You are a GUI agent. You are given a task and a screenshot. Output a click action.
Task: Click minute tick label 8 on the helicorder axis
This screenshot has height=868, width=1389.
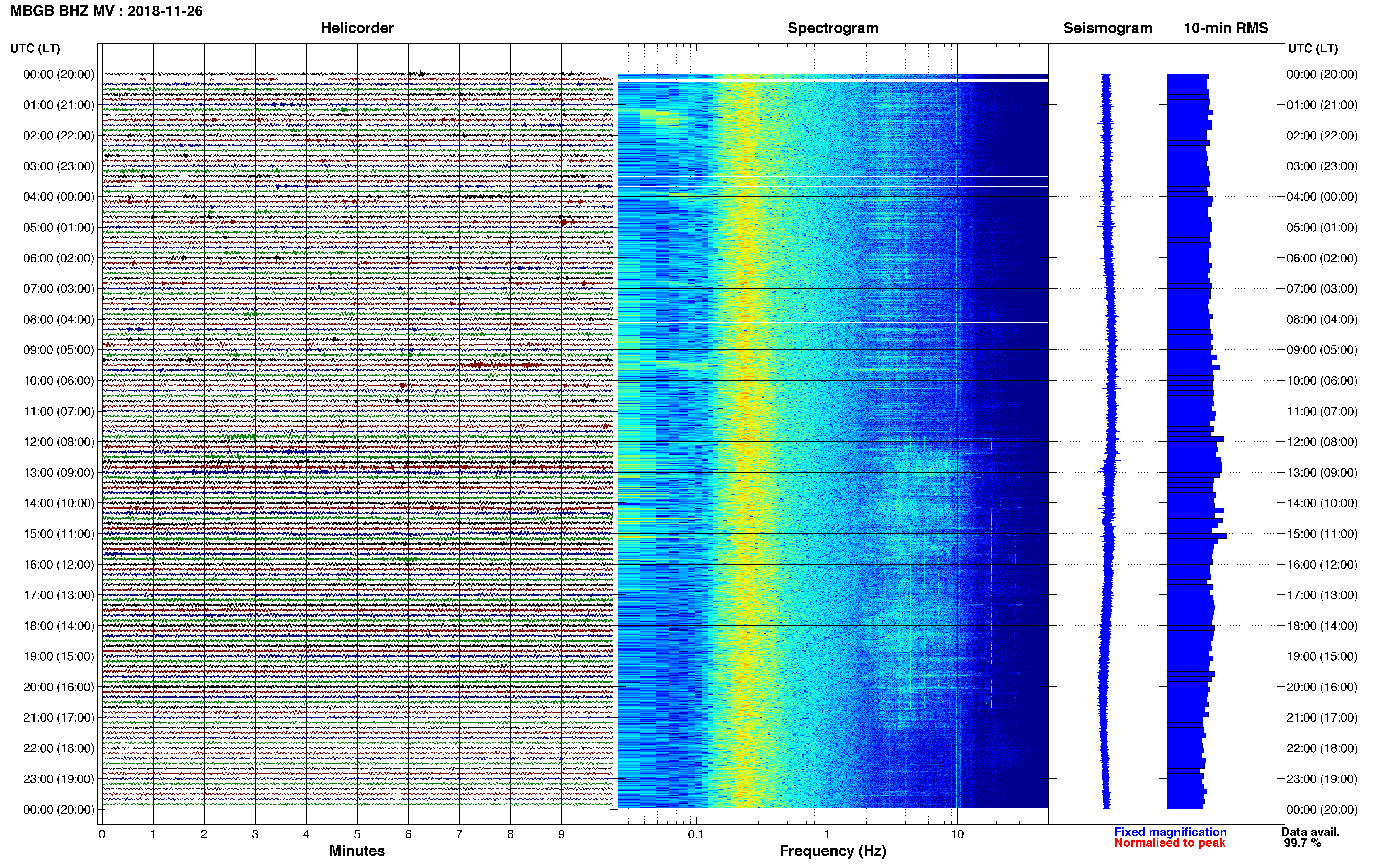point(510,835)
